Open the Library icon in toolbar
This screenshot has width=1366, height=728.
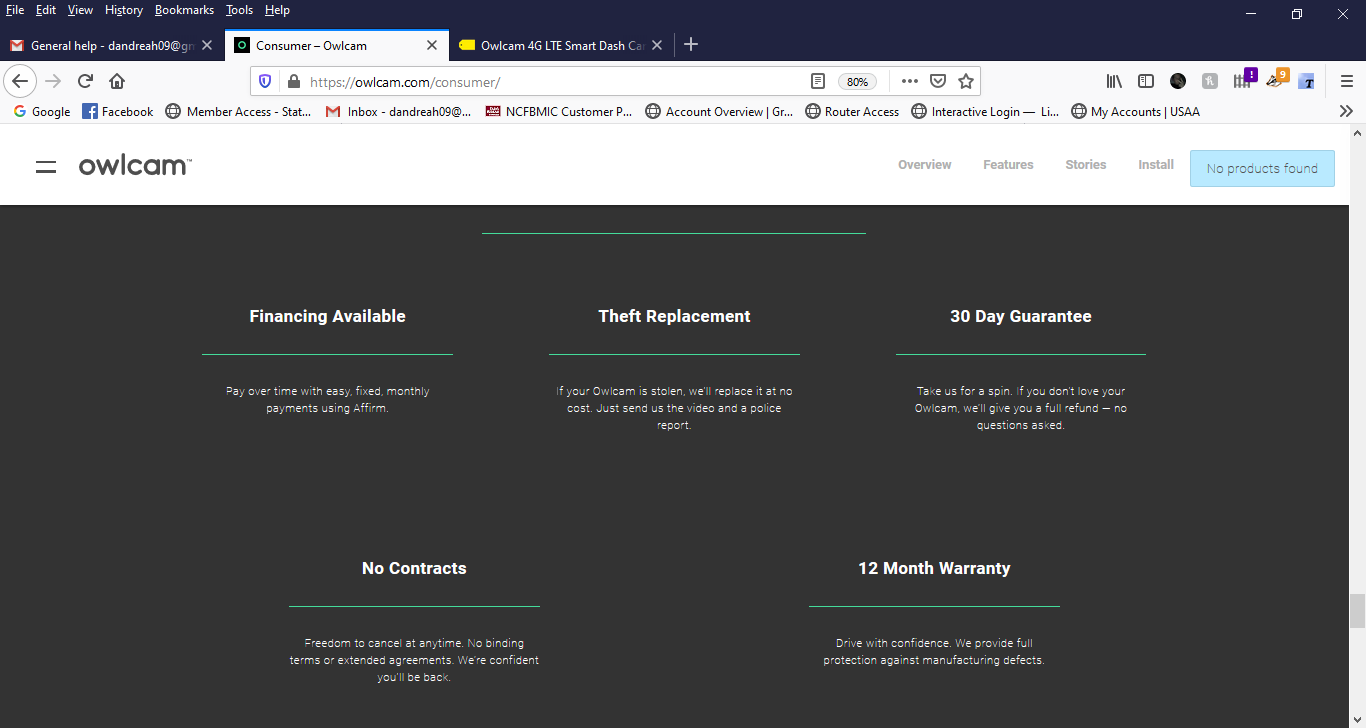point(1114,81)
